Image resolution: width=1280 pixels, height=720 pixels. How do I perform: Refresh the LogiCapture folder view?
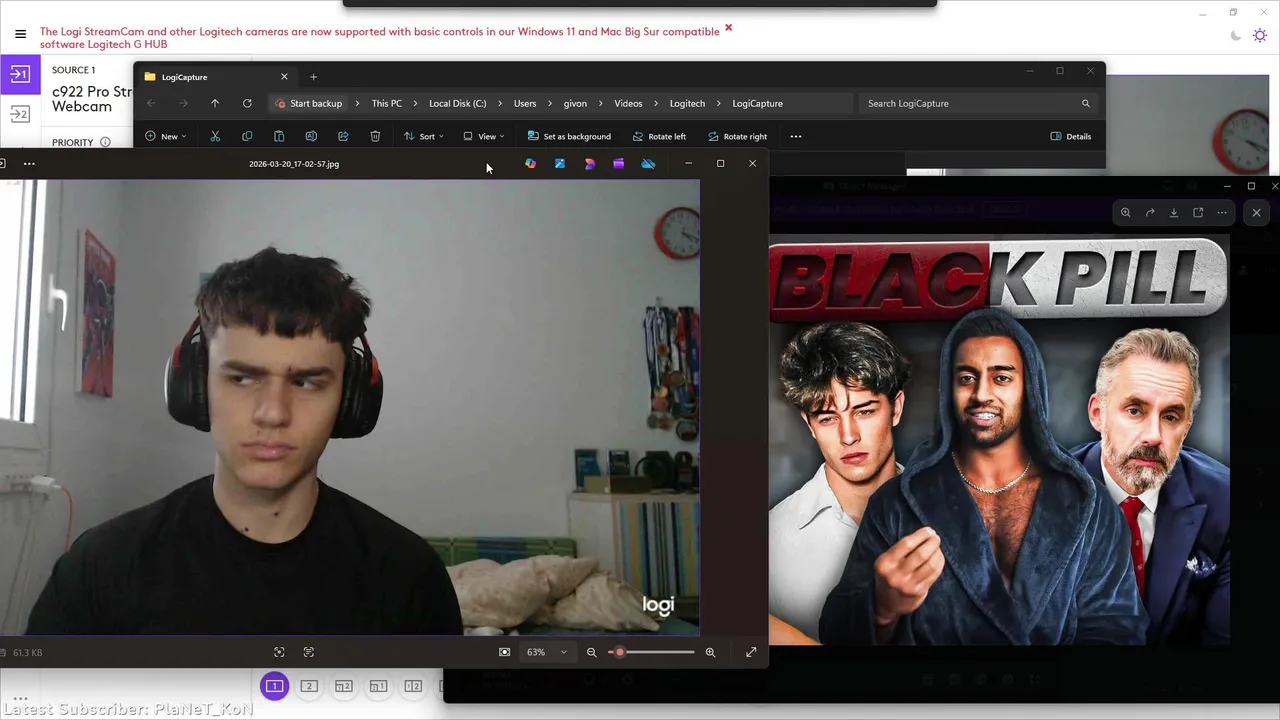(247, 103)
